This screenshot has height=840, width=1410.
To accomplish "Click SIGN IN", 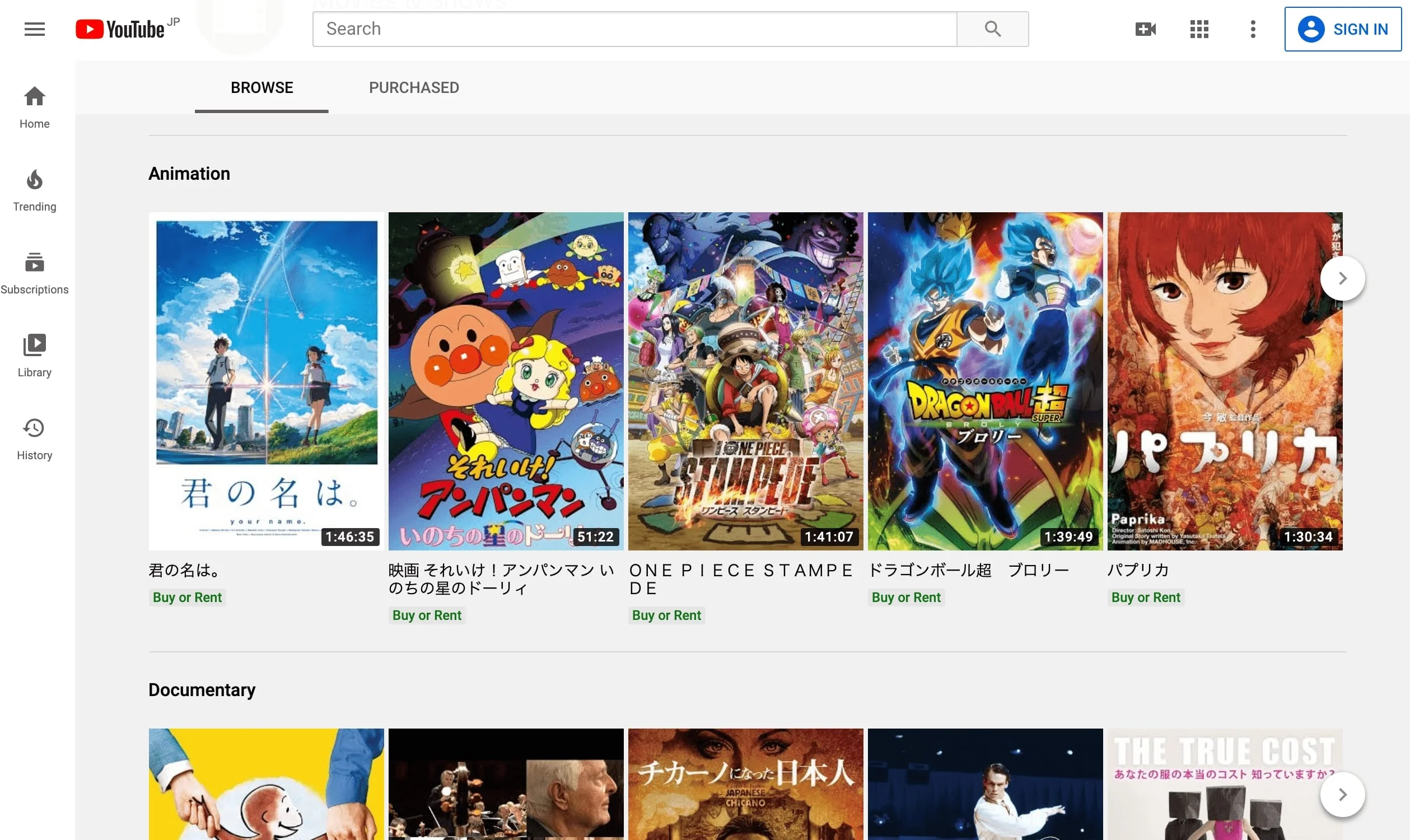I will (x=1343, y=29).
